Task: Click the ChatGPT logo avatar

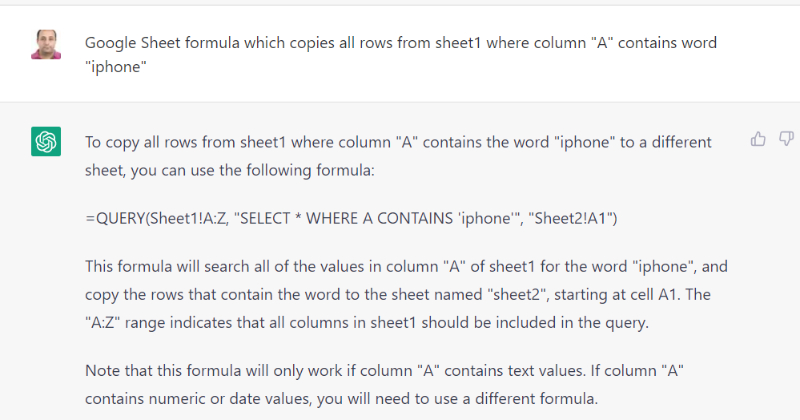Action: tap(46, 142)
